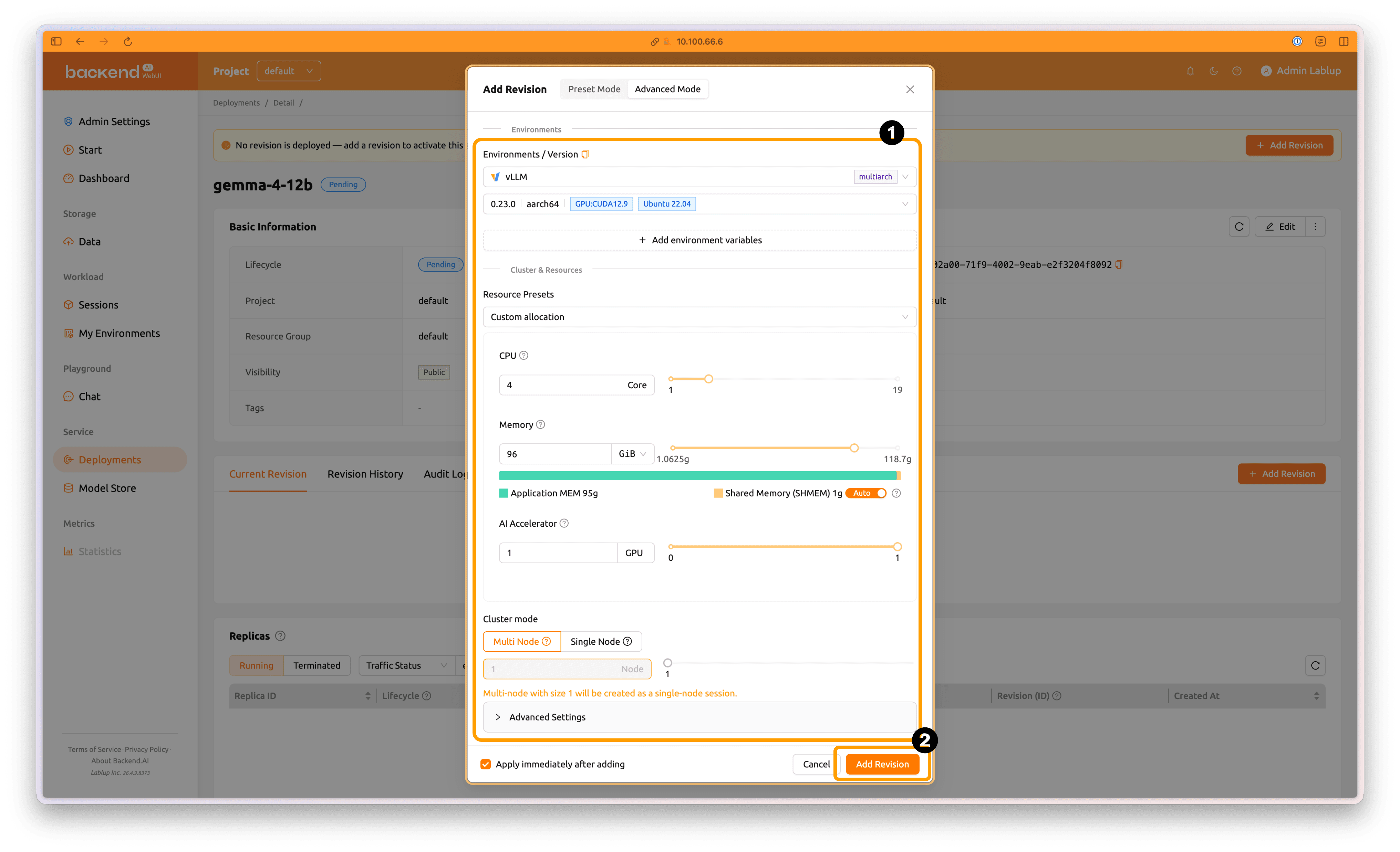
Task: Show Terminated replicas filter
Action: click(x=317, y=665)
